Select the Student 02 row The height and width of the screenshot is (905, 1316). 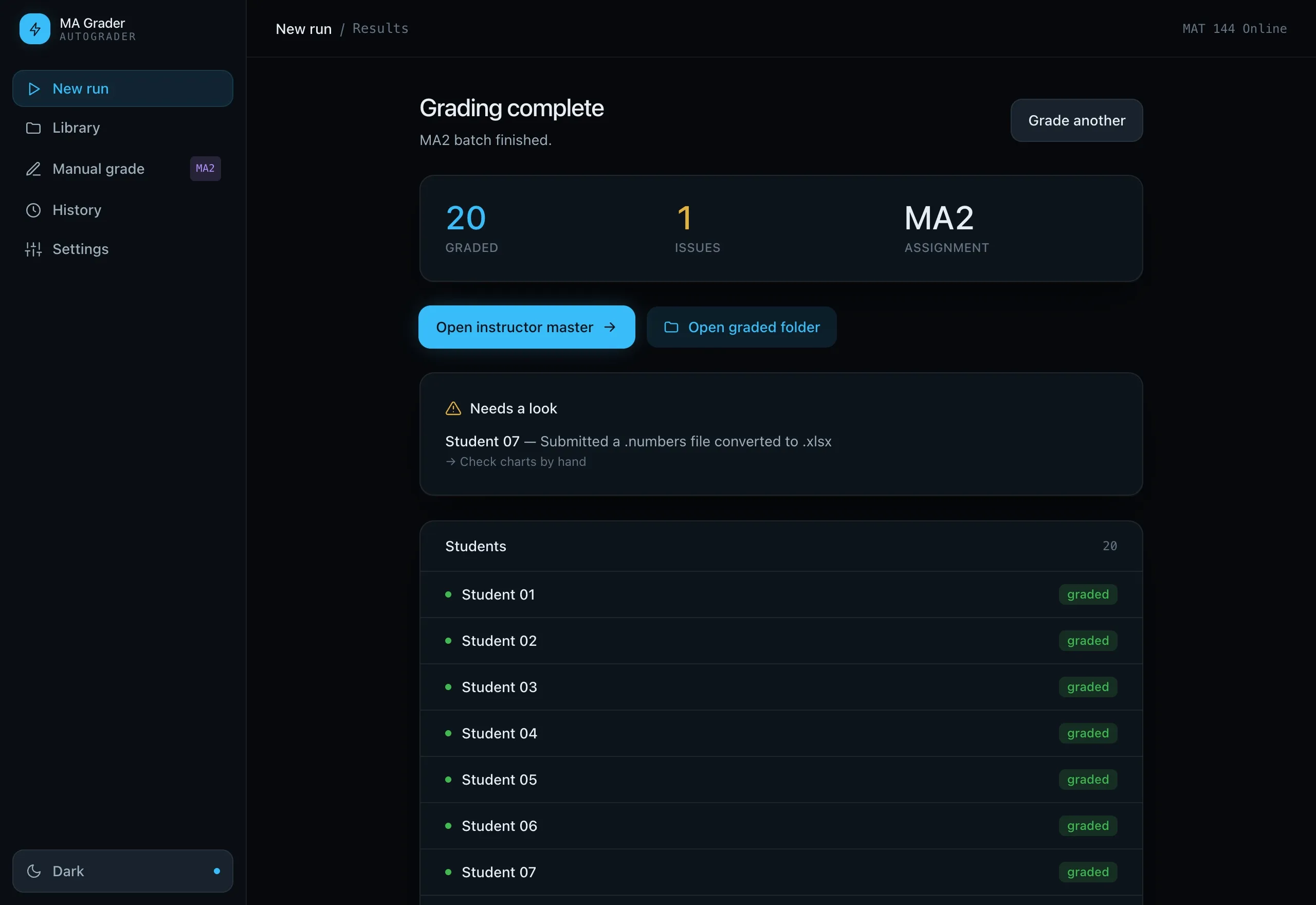pos(781,641)
